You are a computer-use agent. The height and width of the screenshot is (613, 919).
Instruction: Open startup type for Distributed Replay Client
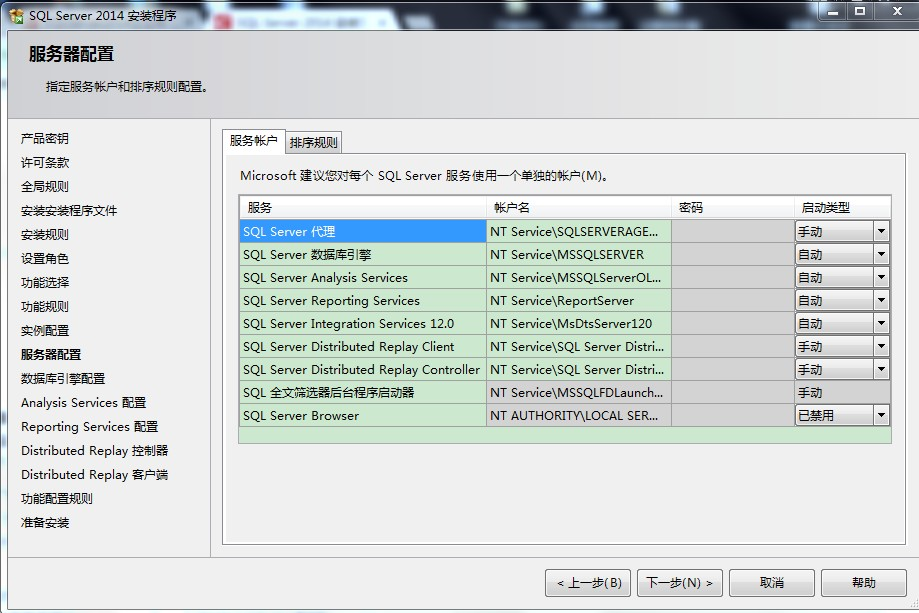click(881, 346)
